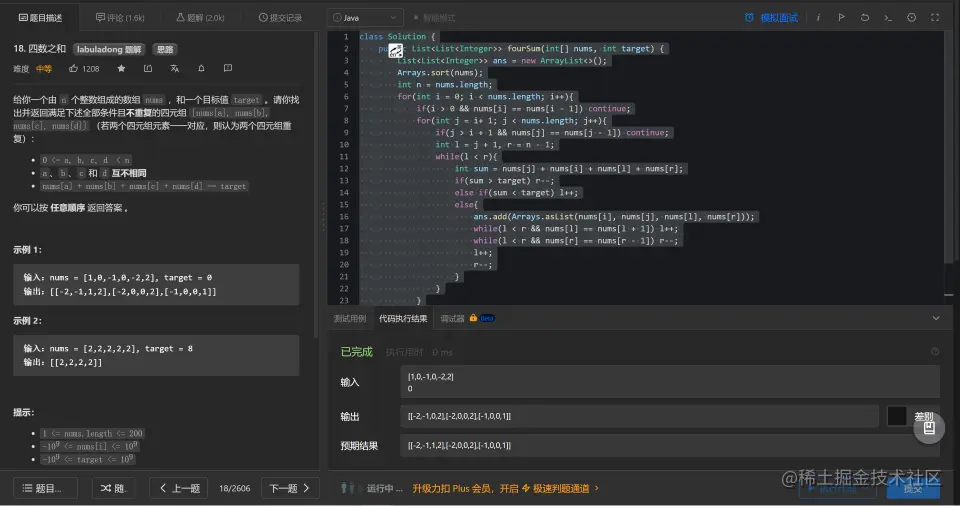Screen dimensions: 960x506
Task: Select the 代码执行结果 execution result tab
Action: tap(403, 319)
